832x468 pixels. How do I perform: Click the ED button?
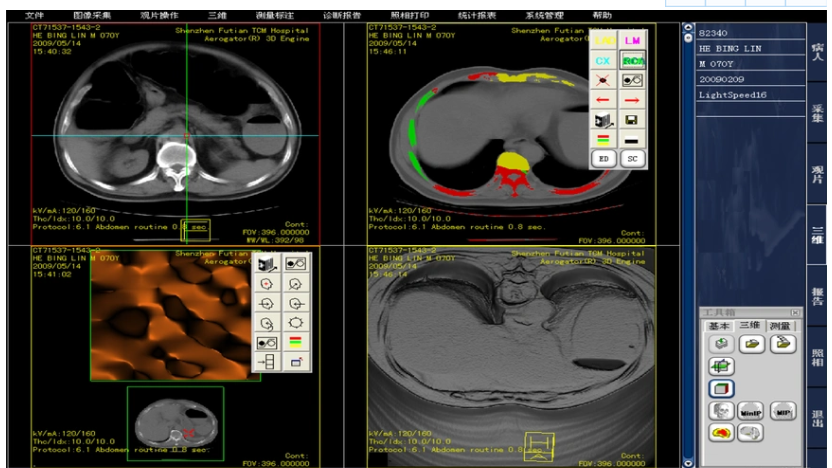point(603,159)
